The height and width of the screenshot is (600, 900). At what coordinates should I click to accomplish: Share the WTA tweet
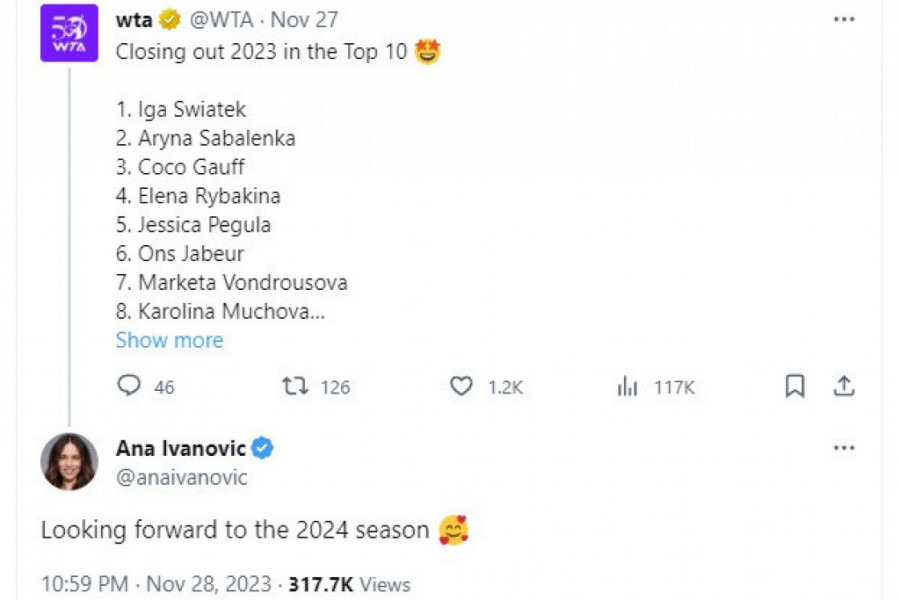844,386
